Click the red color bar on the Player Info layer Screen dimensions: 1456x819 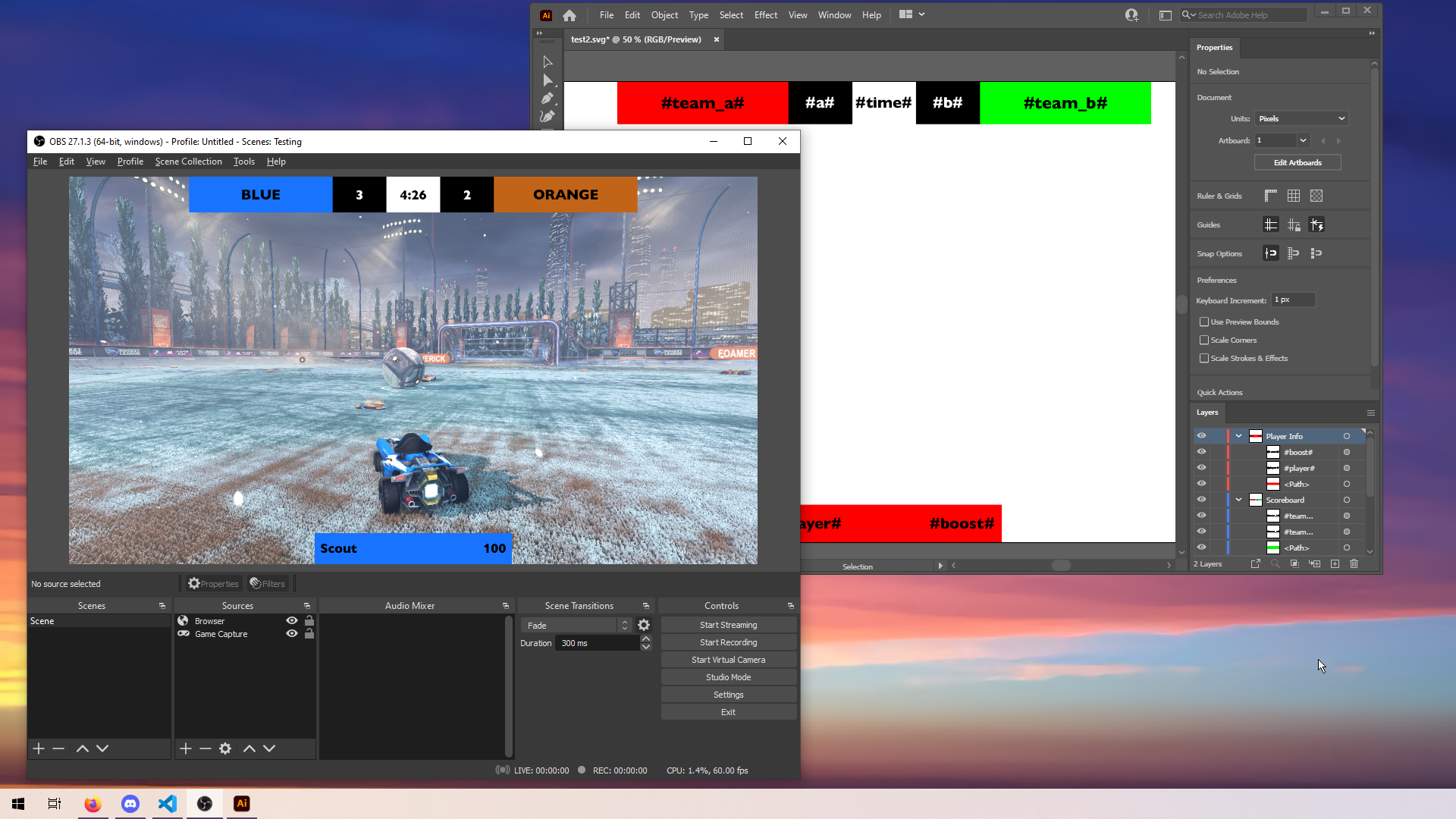pyautogui.click(x=1227, y=436)
